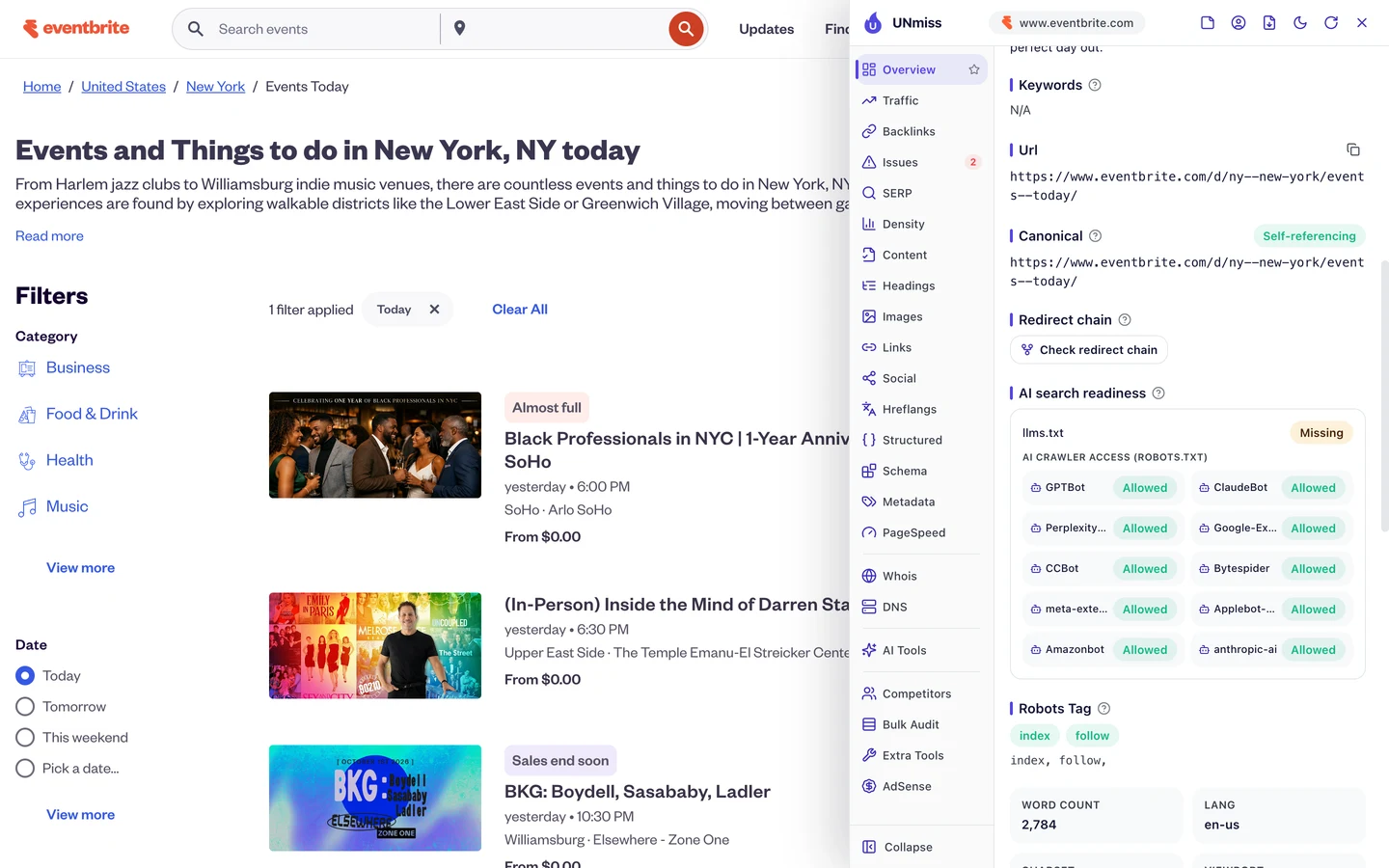Open the Canonical help question mark
The width and height of the screenshot is (1389, 868).
tap(1096, 236)
